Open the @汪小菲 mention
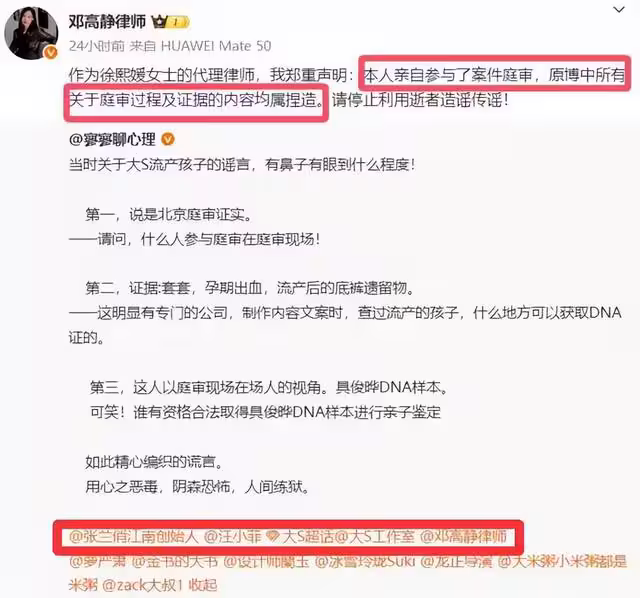 (x=232, y=536)
